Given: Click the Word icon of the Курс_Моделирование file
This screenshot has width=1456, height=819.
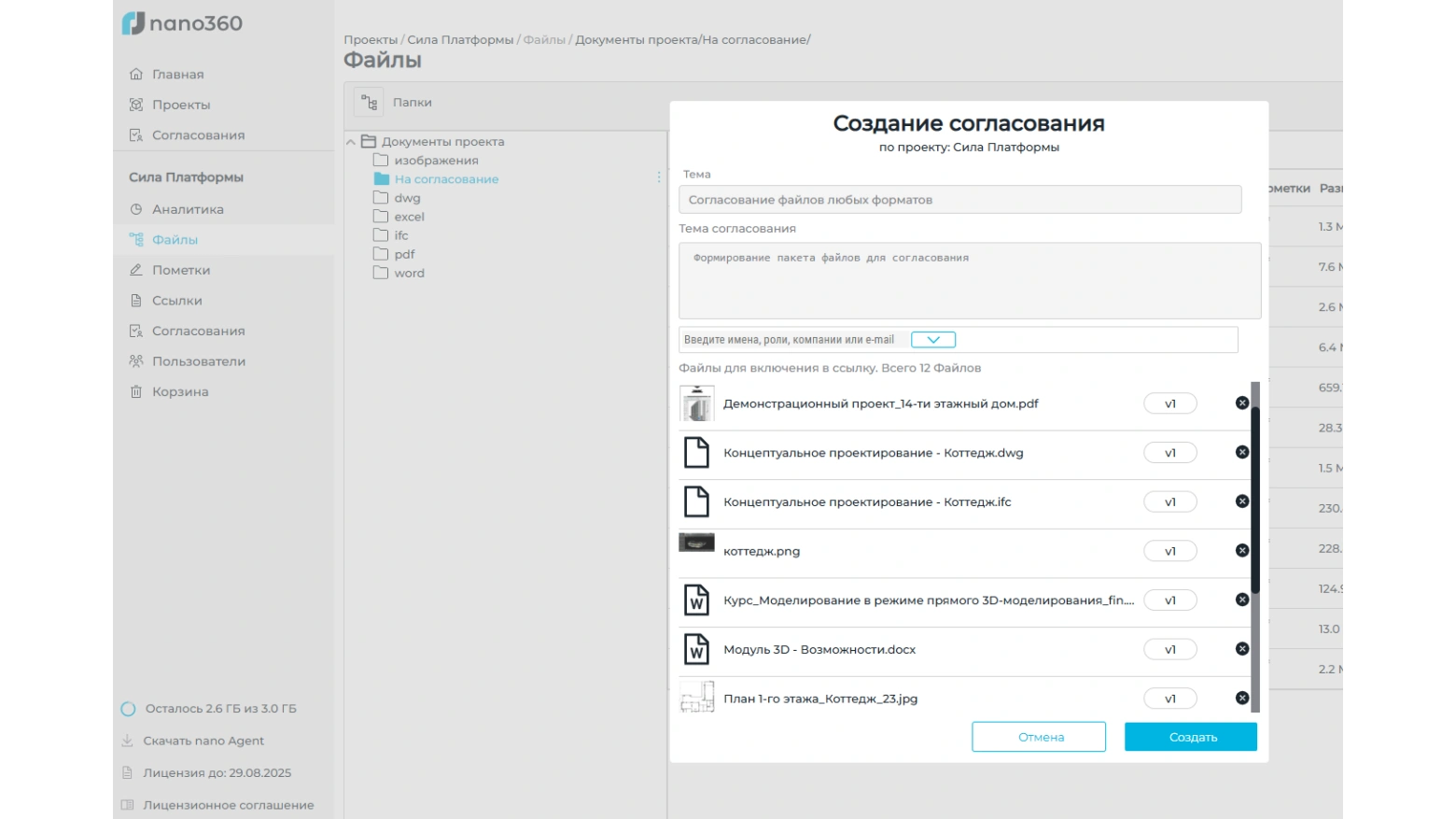Looking at the screenshot, I should pos(696,600).
